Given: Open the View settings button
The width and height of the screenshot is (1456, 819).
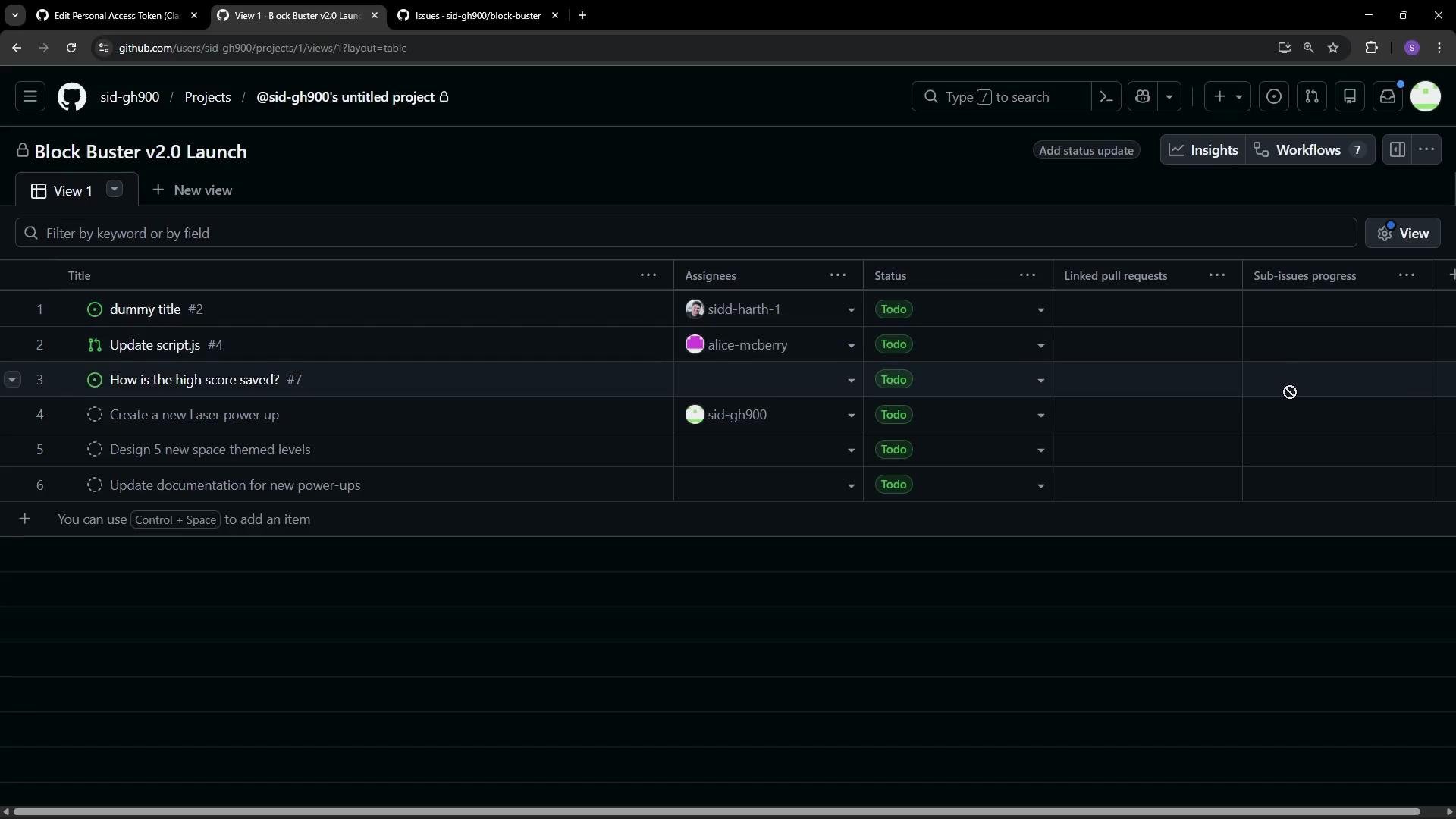Looking at the screenshot, I should pyautogui.click(x=1403, y=234).
